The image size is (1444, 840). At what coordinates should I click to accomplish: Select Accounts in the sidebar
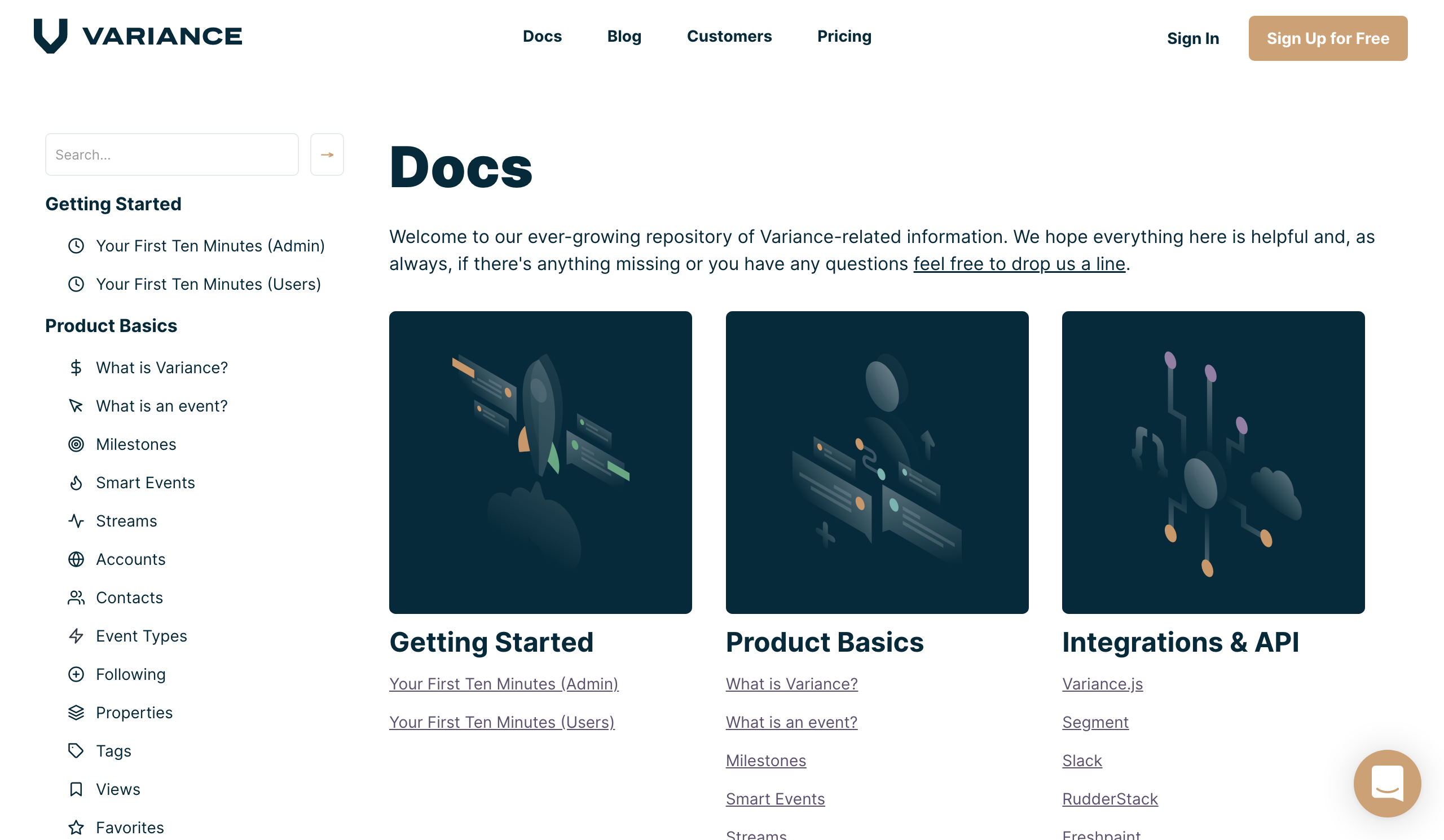coord(131,559)
